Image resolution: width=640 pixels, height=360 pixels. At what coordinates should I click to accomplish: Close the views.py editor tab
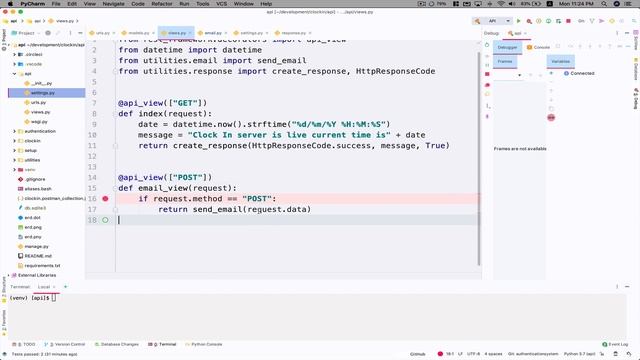coord(190,33)
